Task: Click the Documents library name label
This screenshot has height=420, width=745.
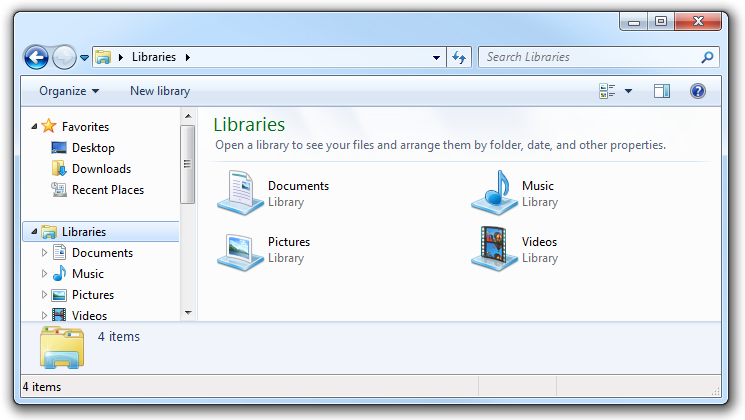Action: [298, 186]
